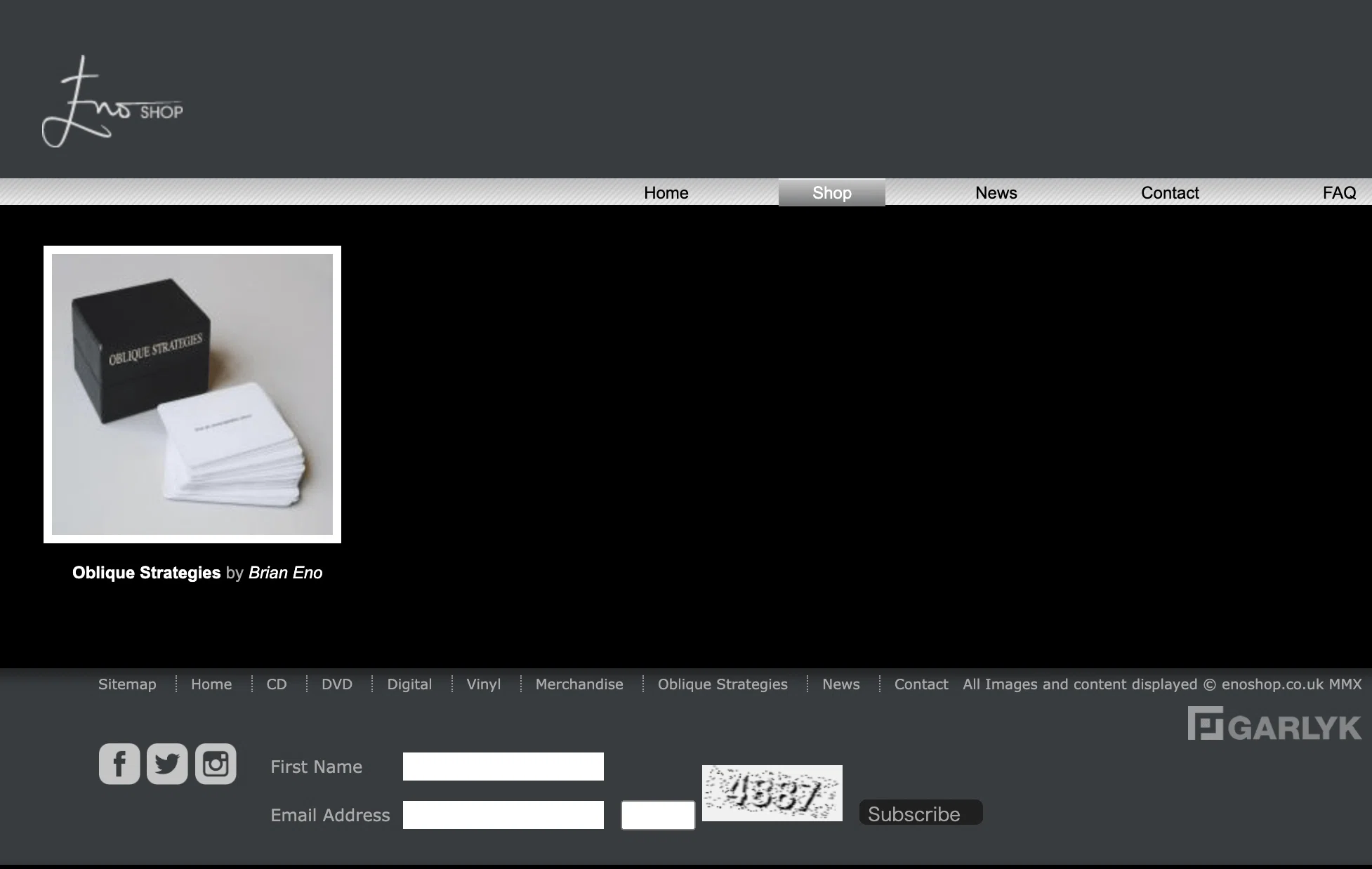Open the Merchandise footer link

pyautogui.click(x=579, y=684)
